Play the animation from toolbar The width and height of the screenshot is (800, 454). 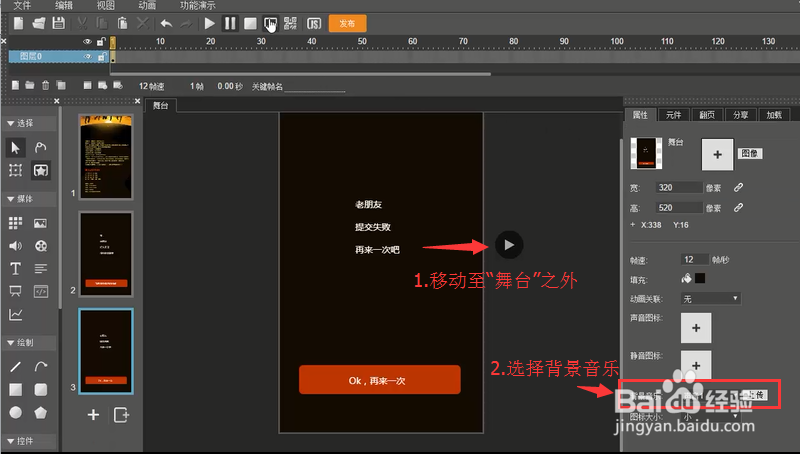coord(209,23)
